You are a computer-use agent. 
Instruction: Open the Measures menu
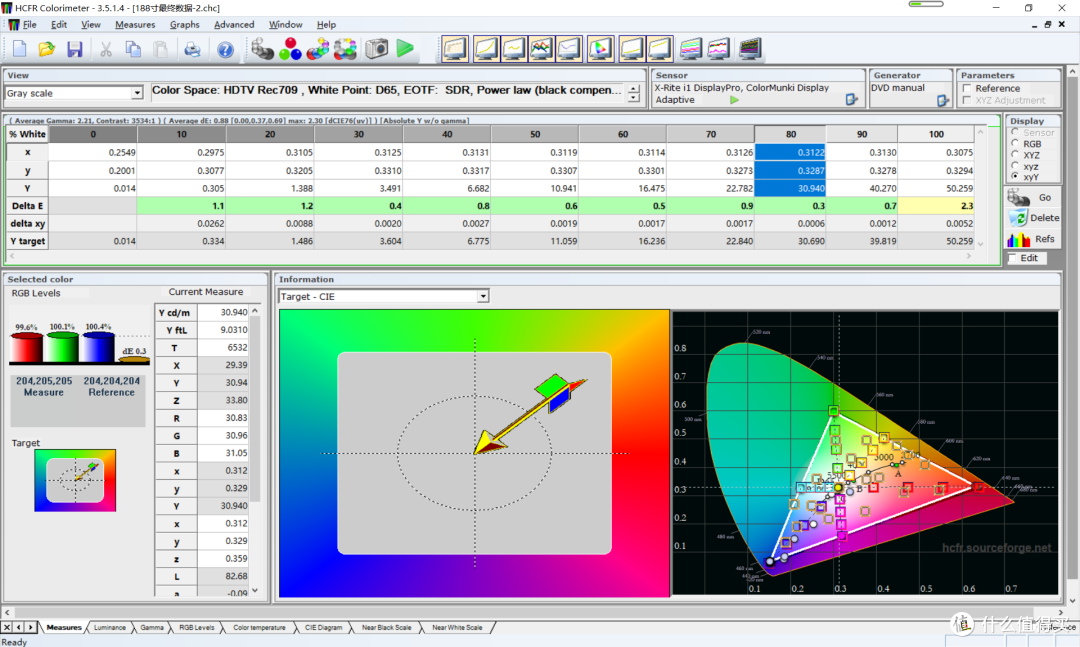pyautogui.click(x=135, y=24)
